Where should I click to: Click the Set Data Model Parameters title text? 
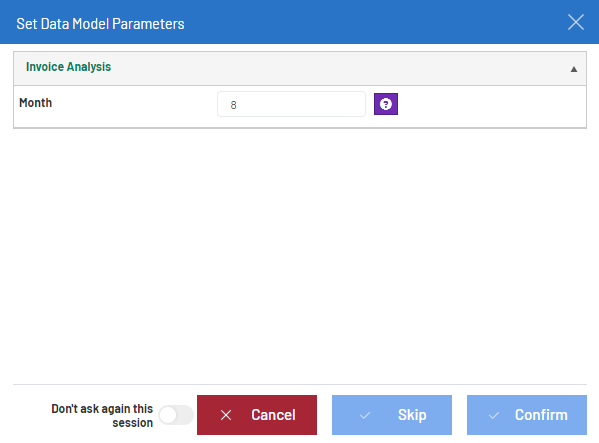pos(100,24)
